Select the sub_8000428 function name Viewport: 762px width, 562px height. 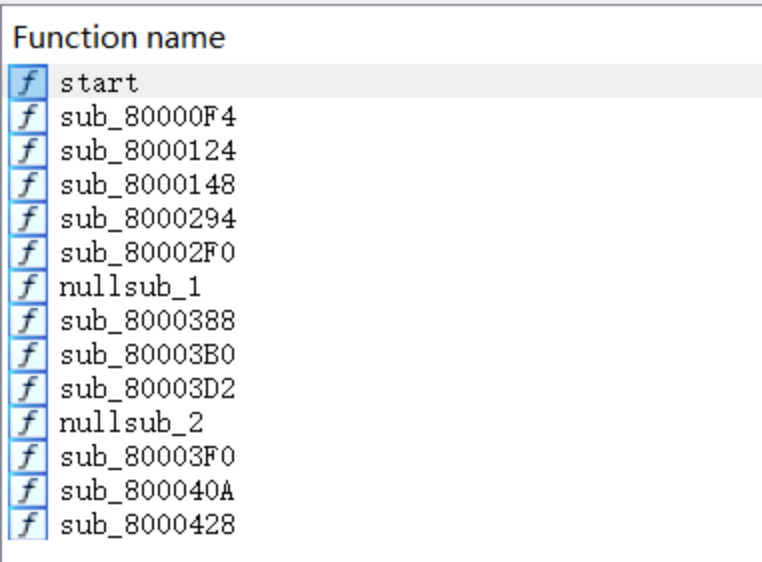tap(148, 525)
